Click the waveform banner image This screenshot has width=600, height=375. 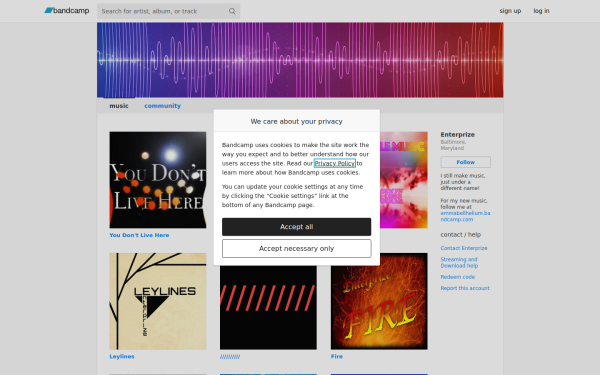click(x=300, y=60)
